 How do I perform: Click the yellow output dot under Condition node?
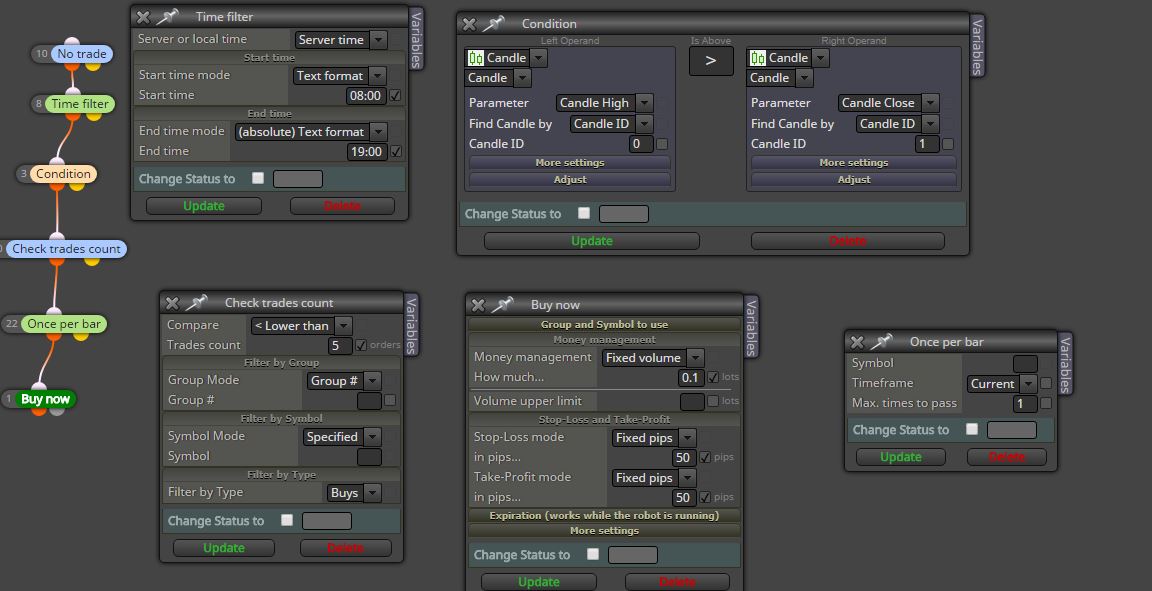[76, 186]
